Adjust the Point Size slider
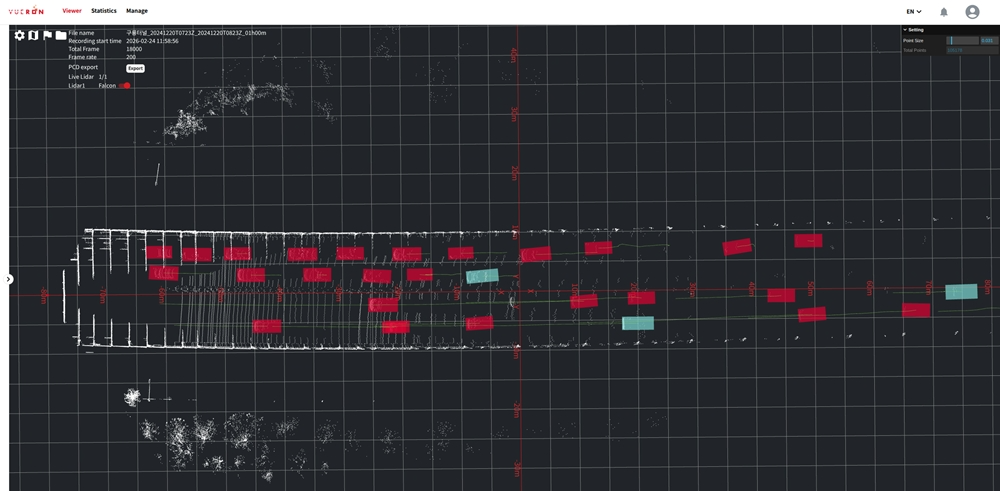 click(x=962, y=40)
